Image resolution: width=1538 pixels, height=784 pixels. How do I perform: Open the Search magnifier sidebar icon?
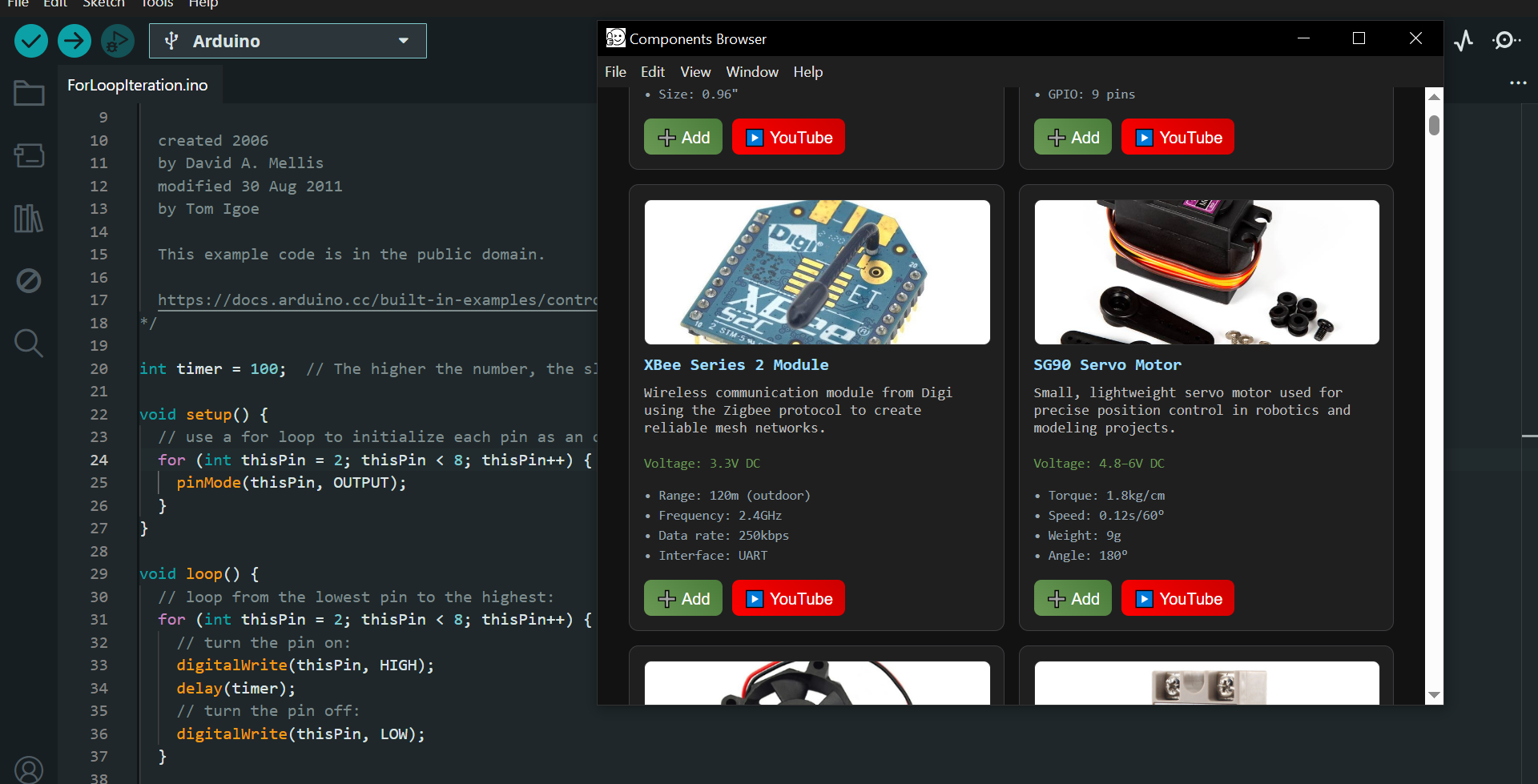point(29,343)
